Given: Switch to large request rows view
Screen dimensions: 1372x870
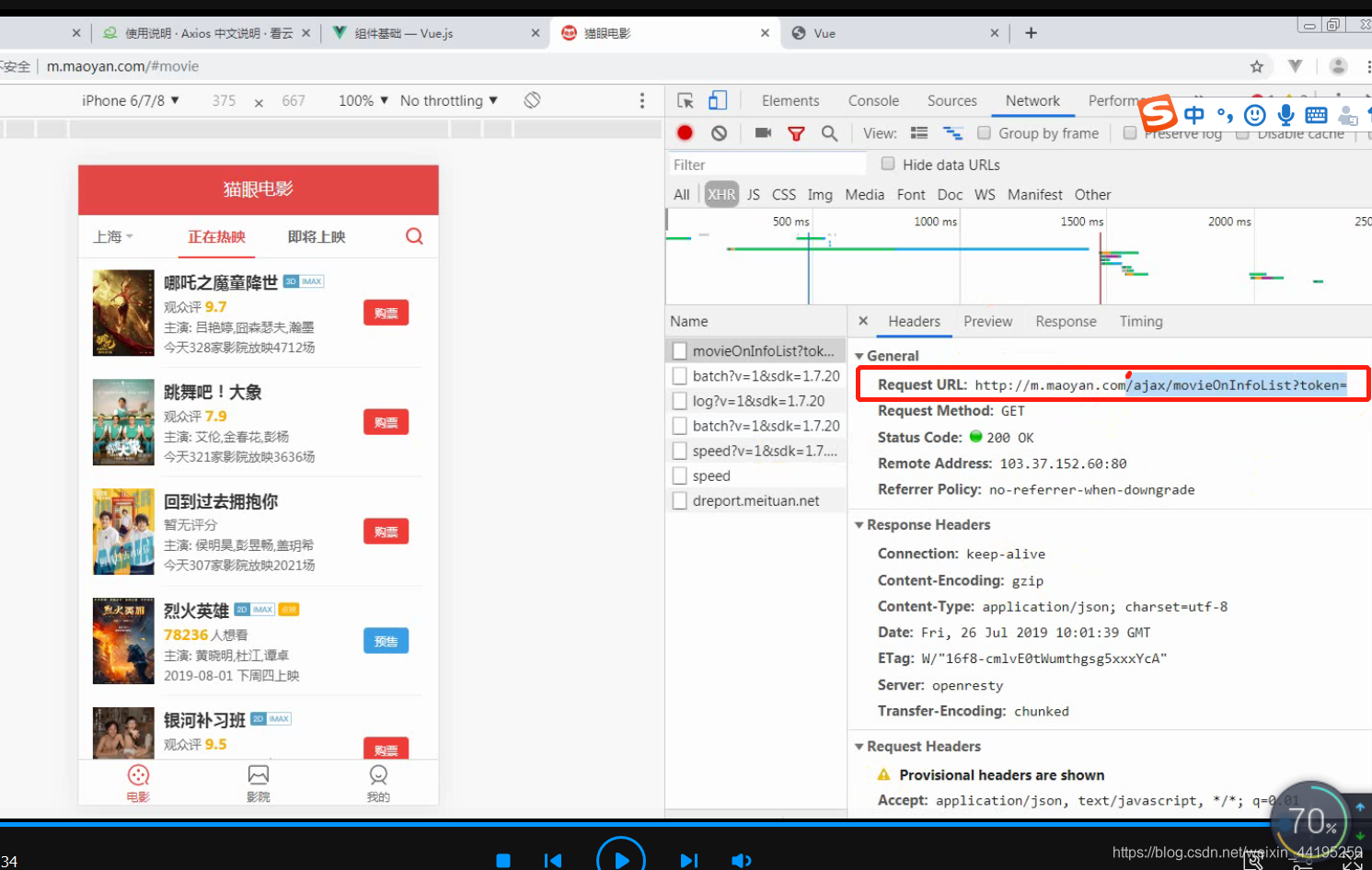Looking at the screenshot, I should (x=919, y=133).
